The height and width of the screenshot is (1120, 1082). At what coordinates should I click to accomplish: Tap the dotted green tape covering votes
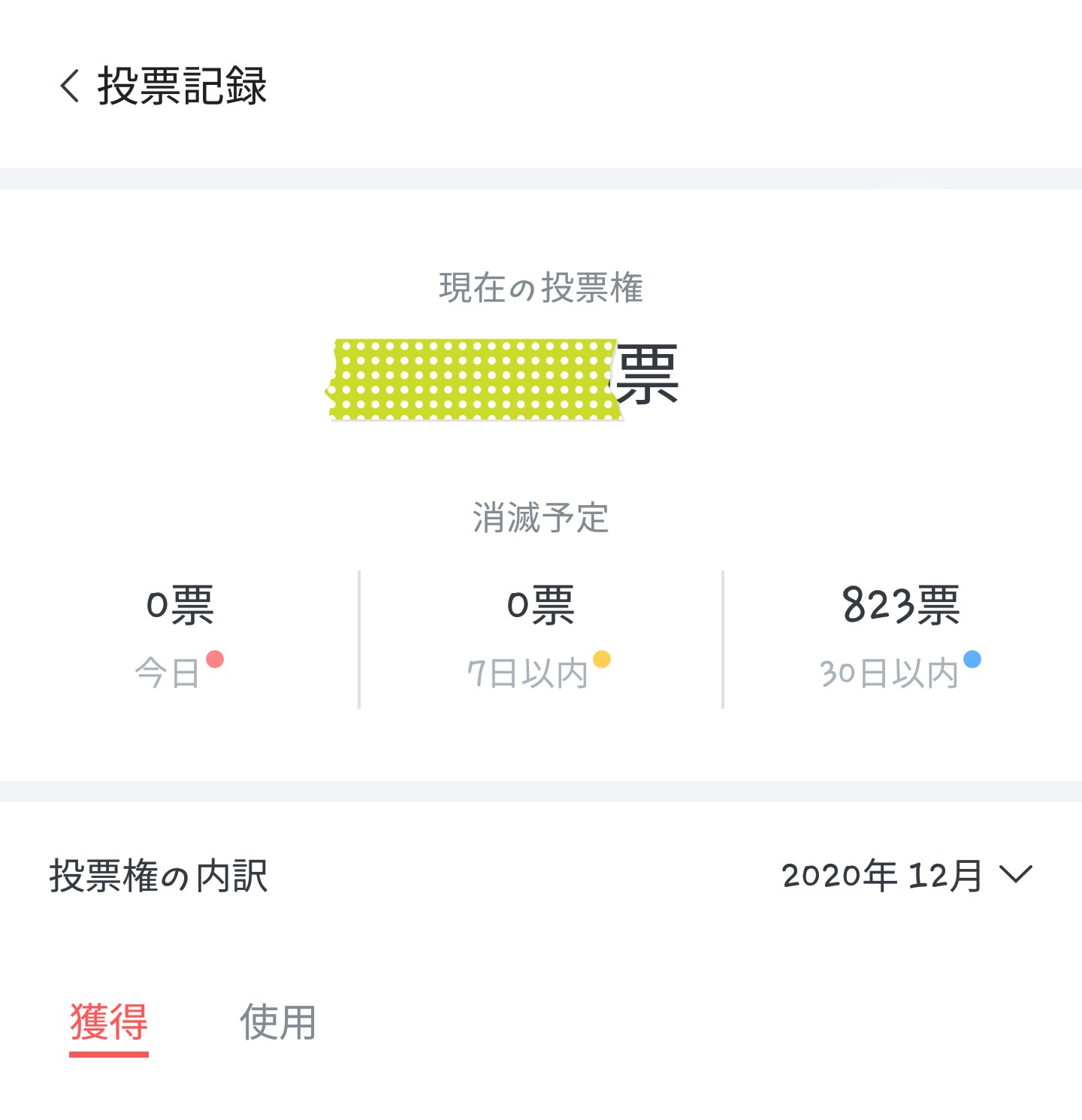click(x=473, y=379)
